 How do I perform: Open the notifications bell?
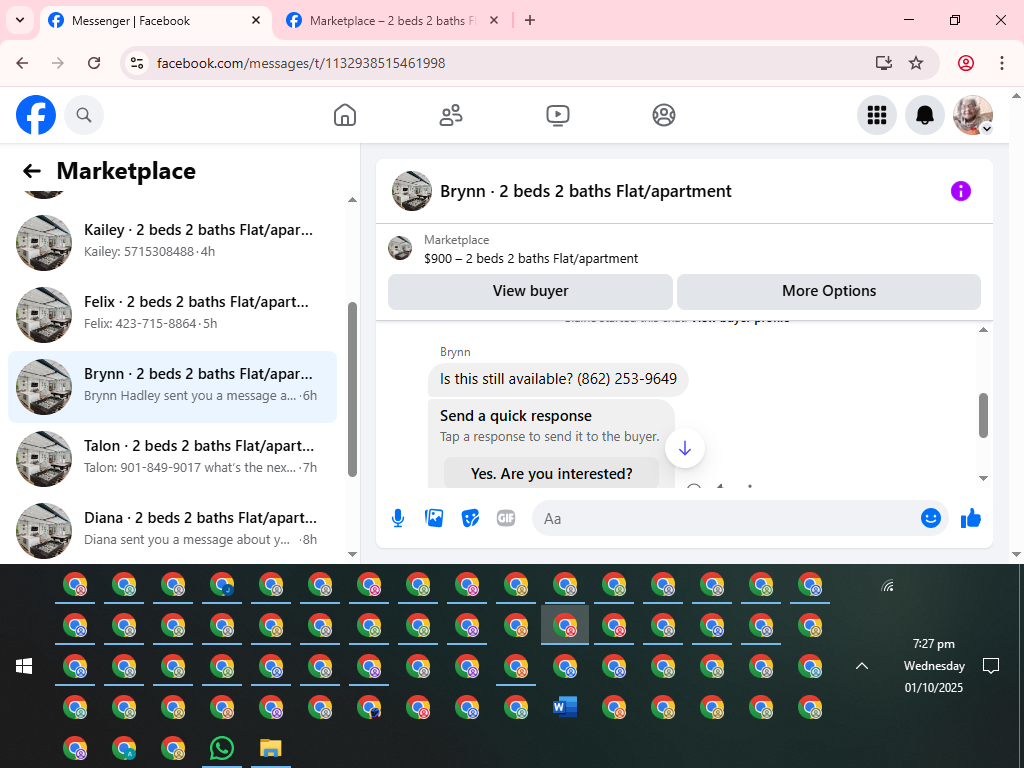point(925,115)
